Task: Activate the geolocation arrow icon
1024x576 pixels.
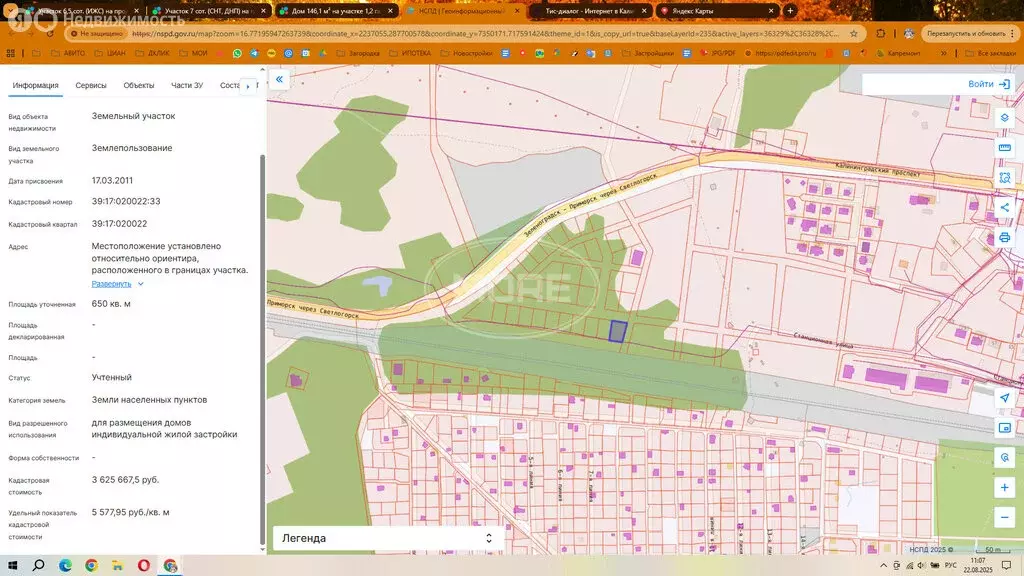Action: [1004, 397]
